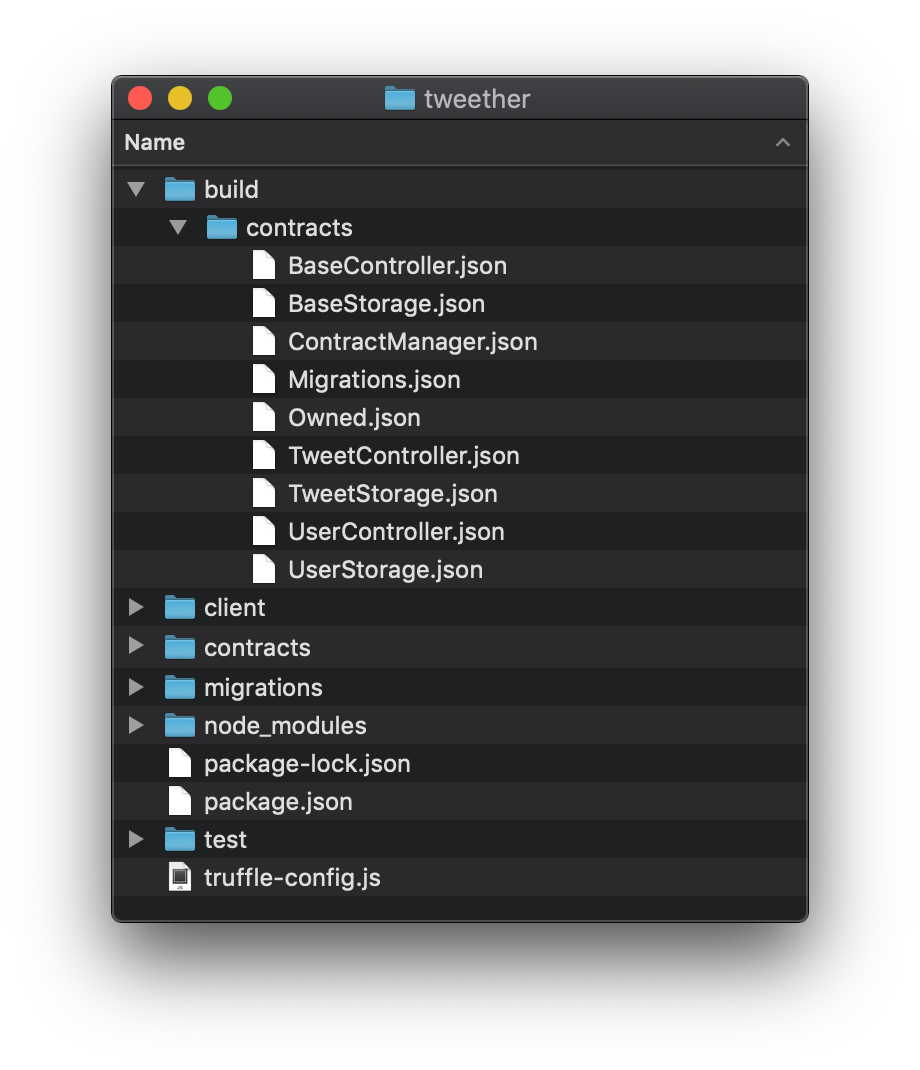
Task: Toggle sort order with the header chevron
Action: [783, 143]
